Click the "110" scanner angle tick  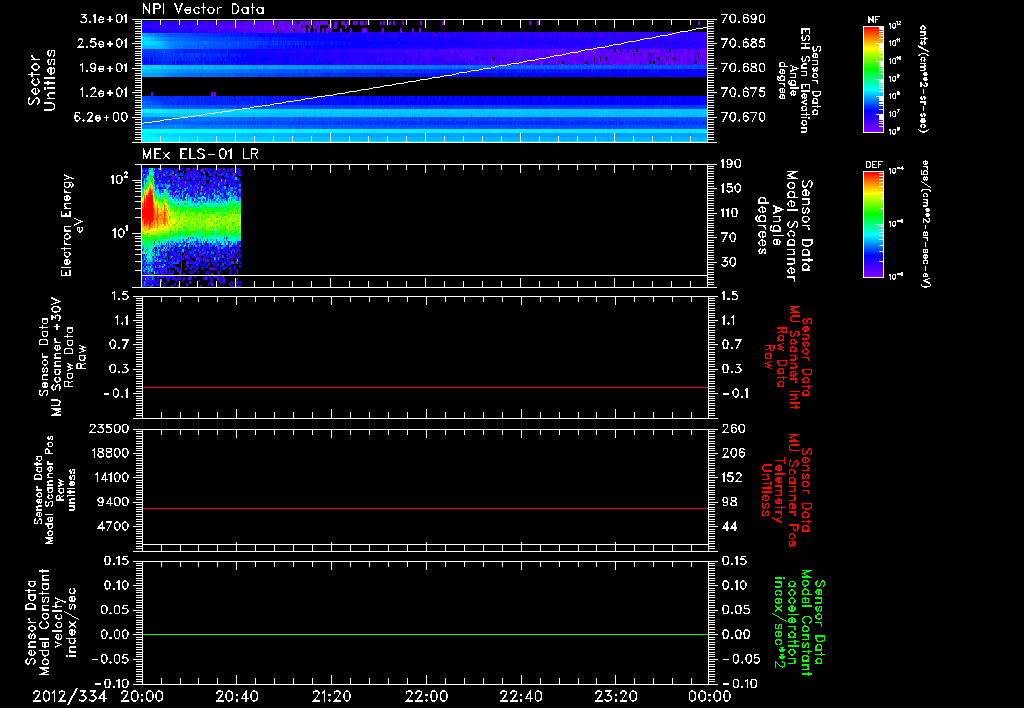tap(731, 213)
